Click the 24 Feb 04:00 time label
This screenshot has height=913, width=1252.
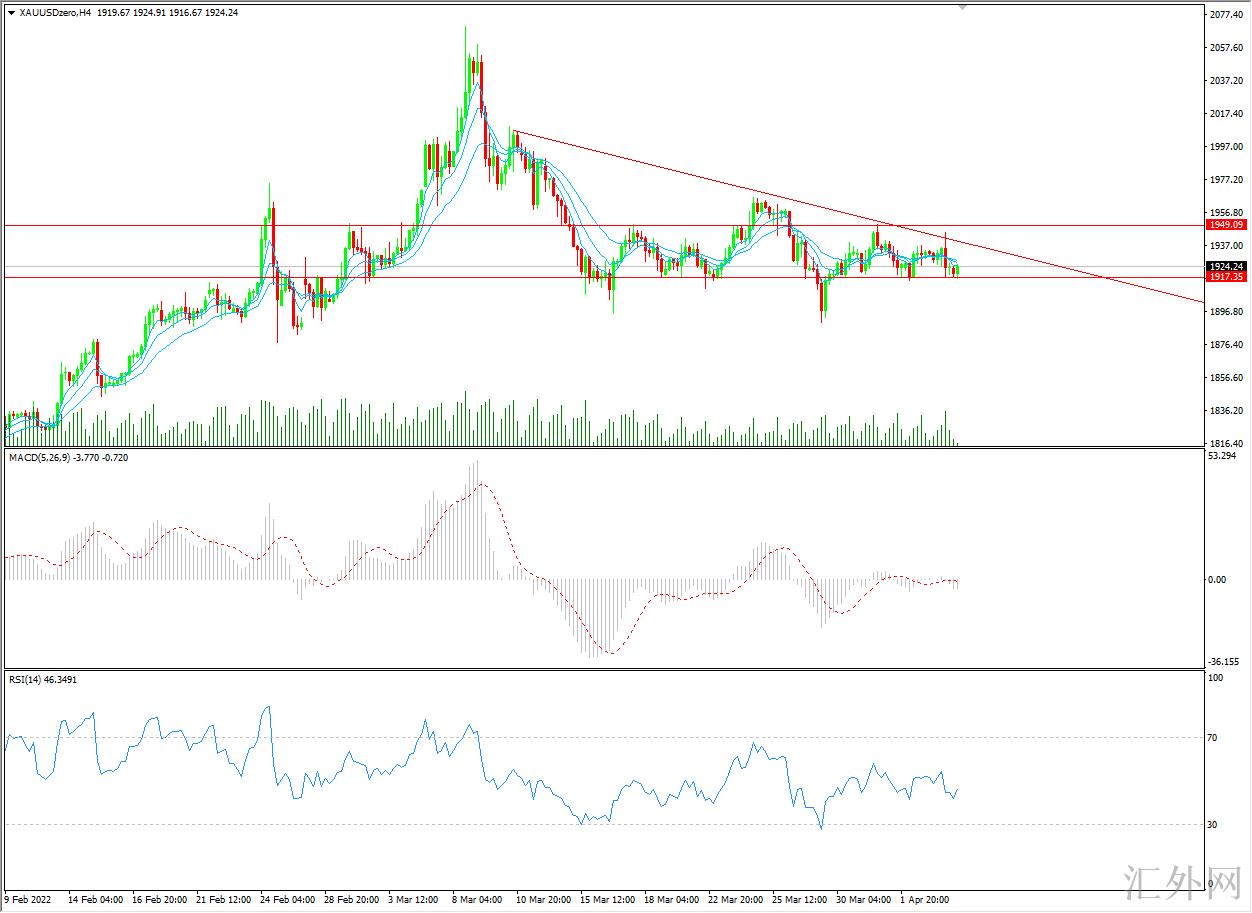[288, 900]
